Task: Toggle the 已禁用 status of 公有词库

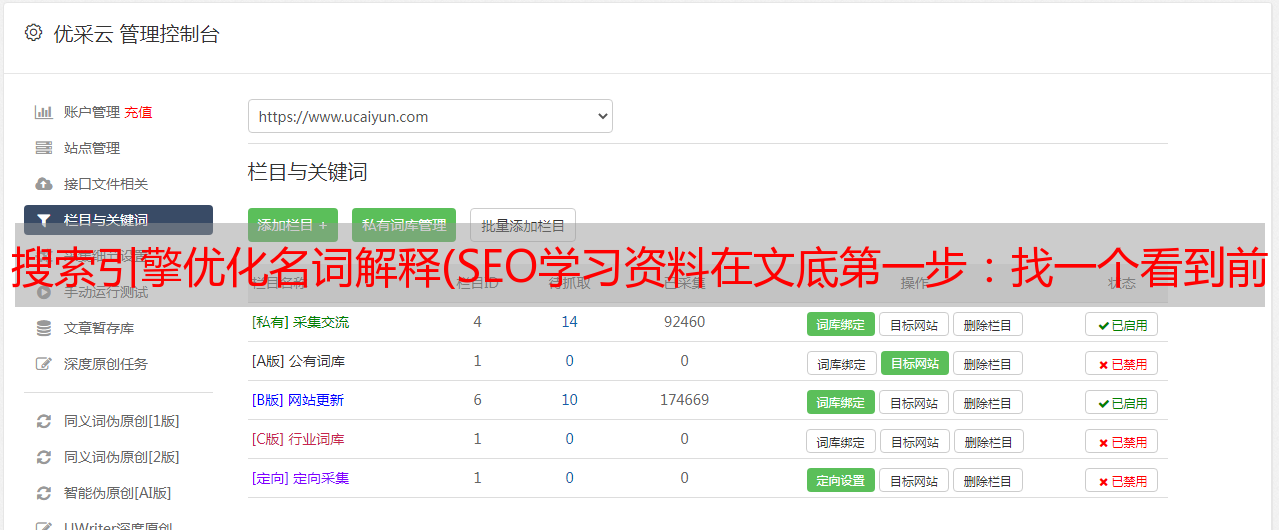Action: 1122,363
